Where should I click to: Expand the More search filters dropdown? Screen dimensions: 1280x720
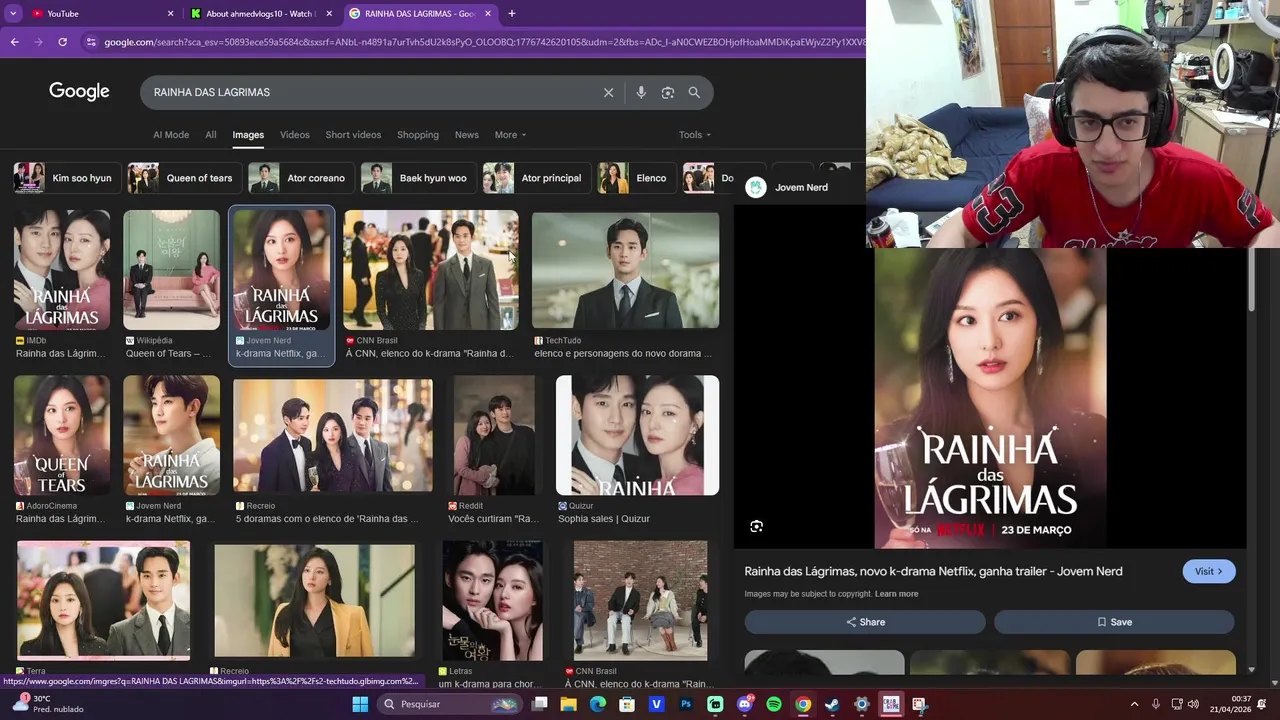[510, 135]
